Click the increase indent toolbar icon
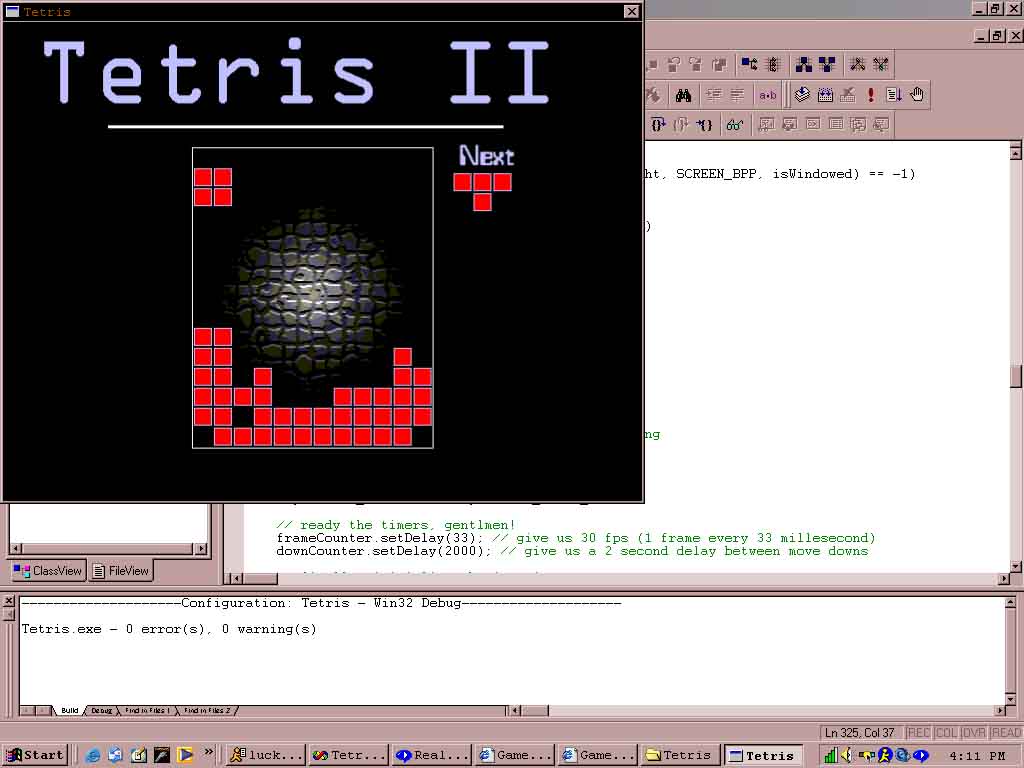This screenshot has width=1024, height=768. tap(713, 95)
